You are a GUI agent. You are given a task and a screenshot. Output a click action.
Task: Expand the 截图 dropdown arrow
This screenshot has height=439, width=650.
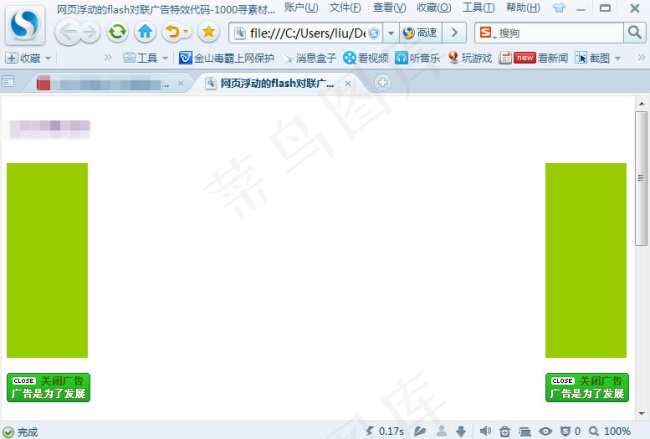point(618,58)
